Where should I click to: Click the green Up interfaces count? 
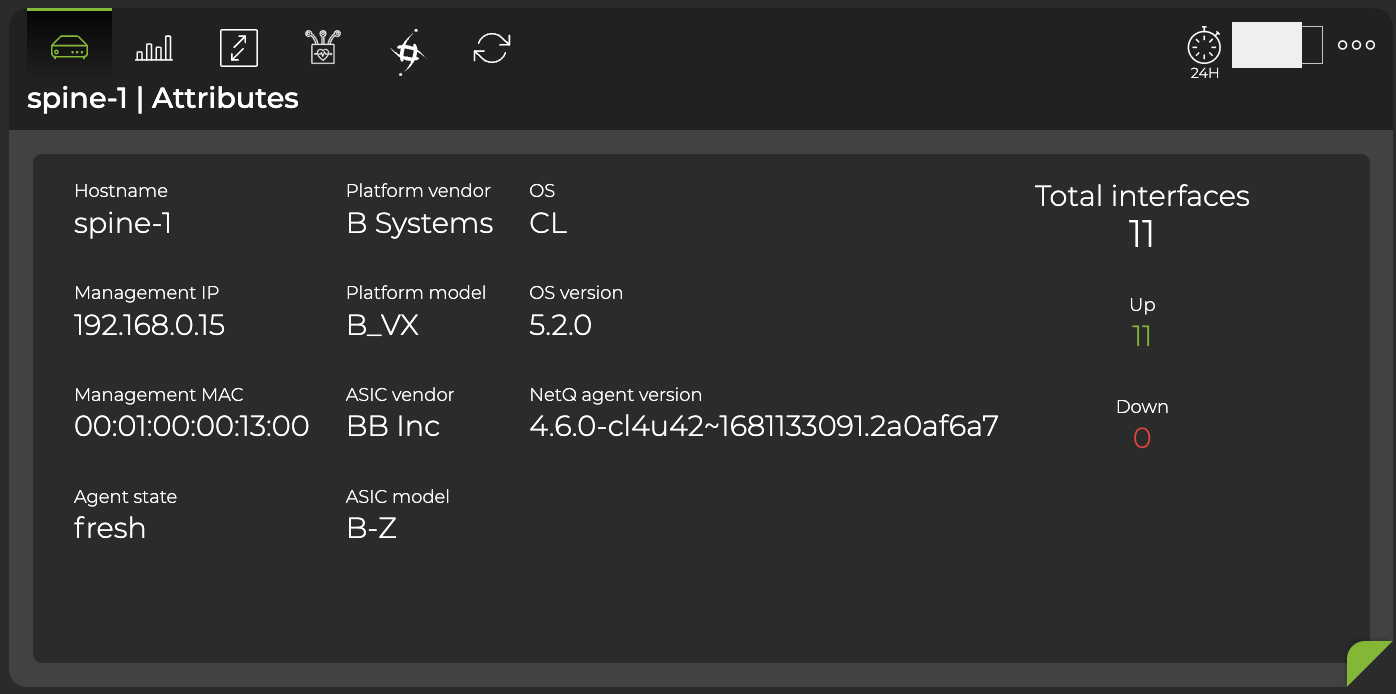pos(1142,337)
